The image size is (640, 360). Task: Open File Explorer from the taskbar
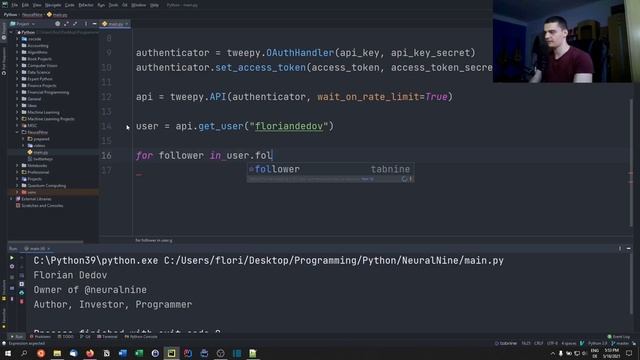click(x=57, y=353)
